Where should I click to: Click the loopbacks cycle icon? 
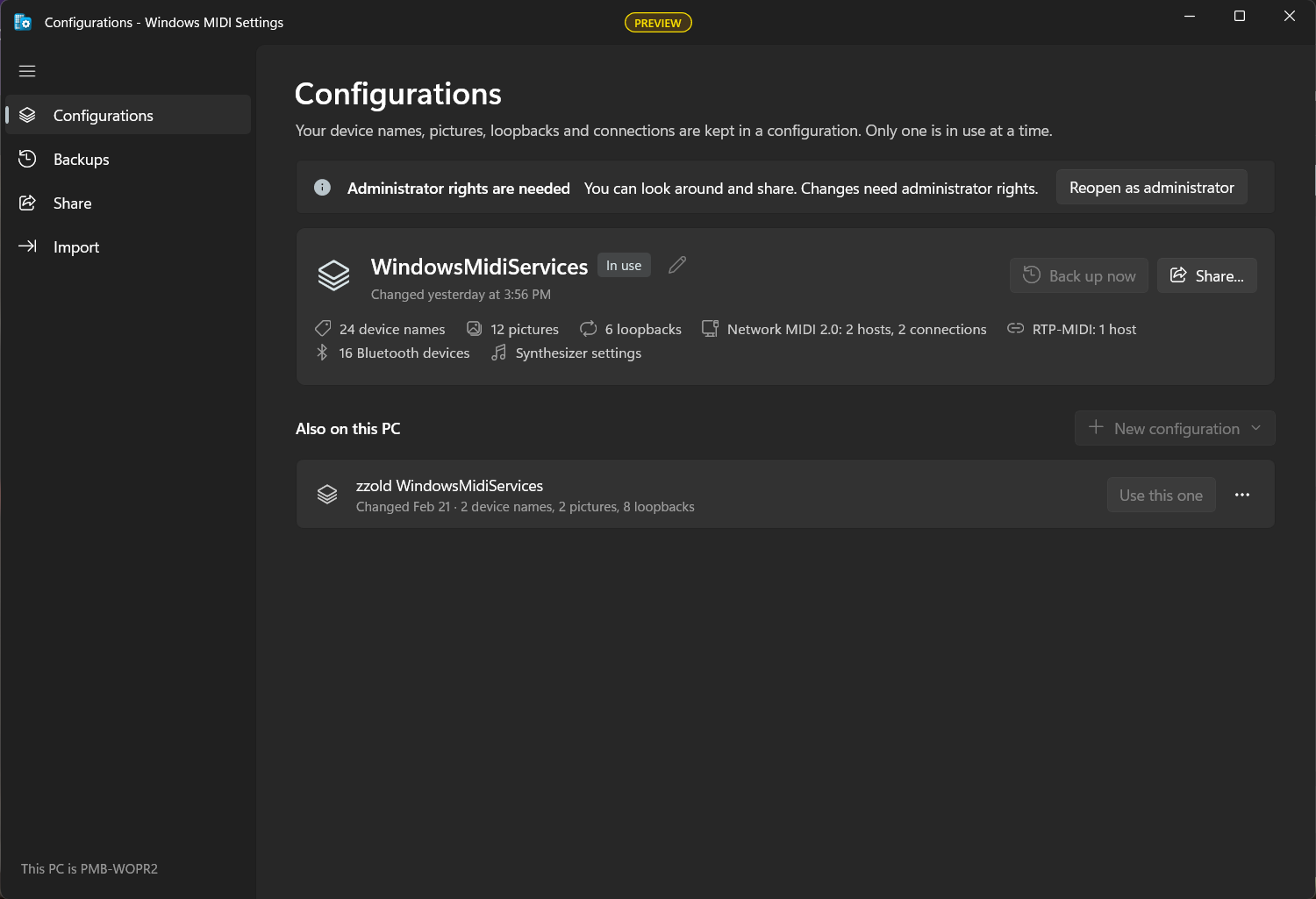point(588,328)
